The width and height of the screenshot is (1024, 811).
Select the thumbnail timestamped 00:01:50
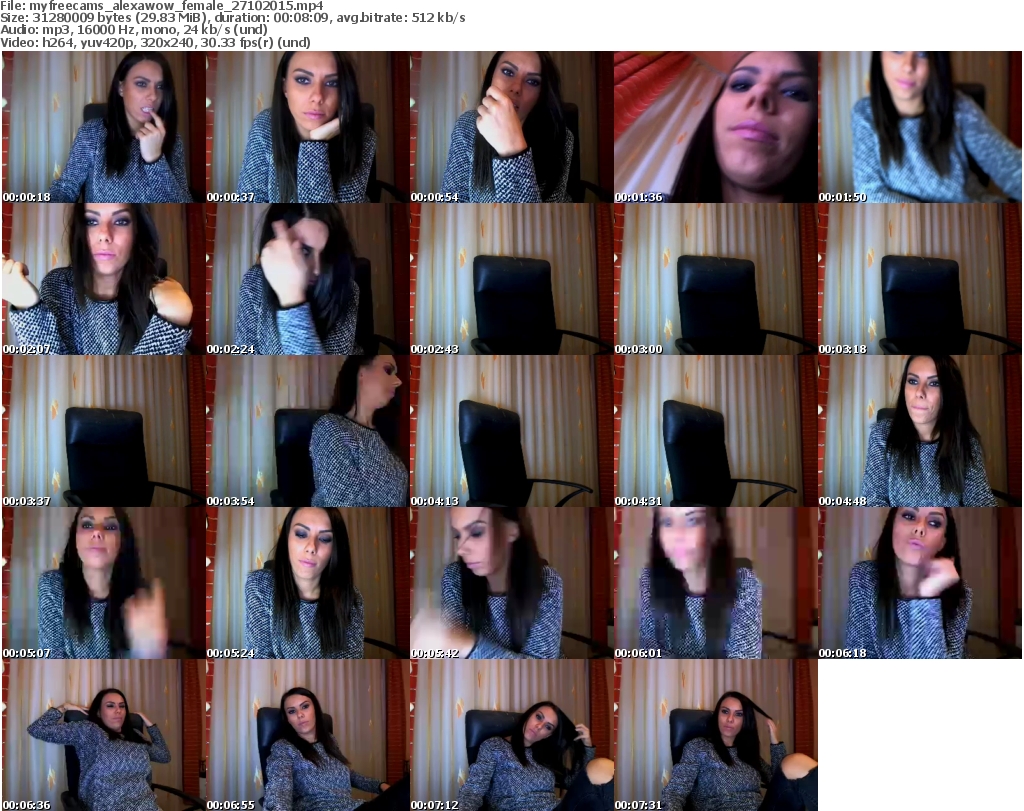click(x=920, y=127)
